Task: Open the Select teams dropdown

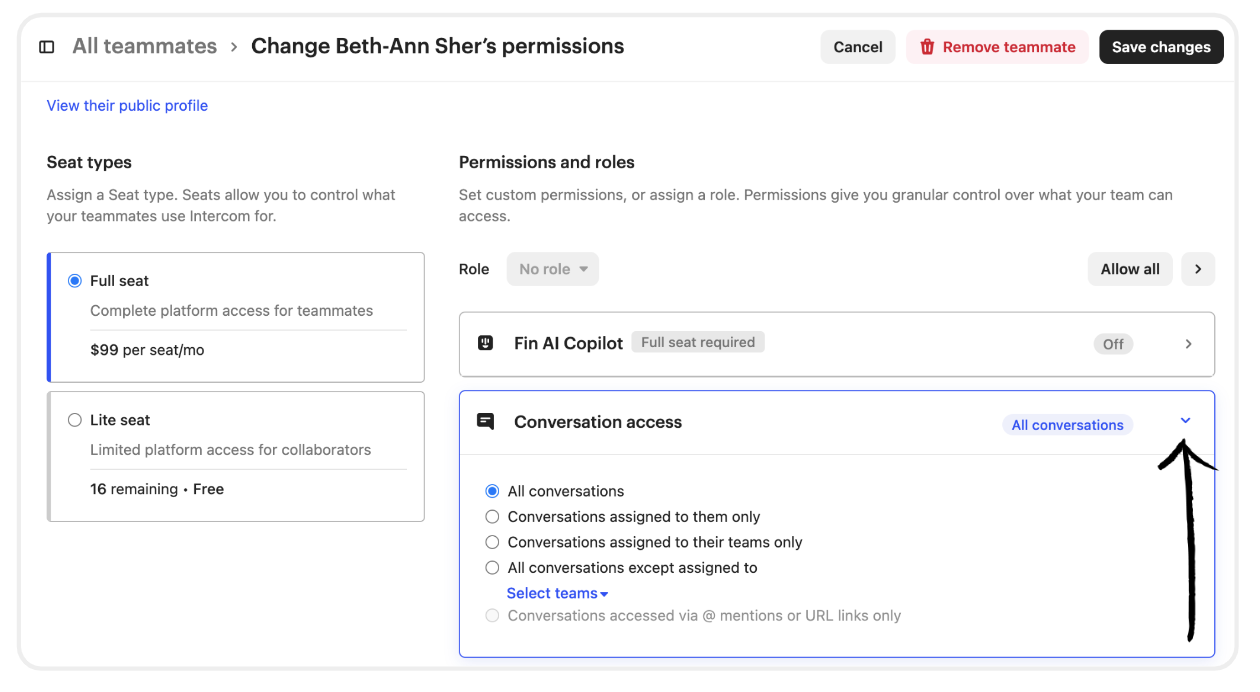Action: [557, 593]
